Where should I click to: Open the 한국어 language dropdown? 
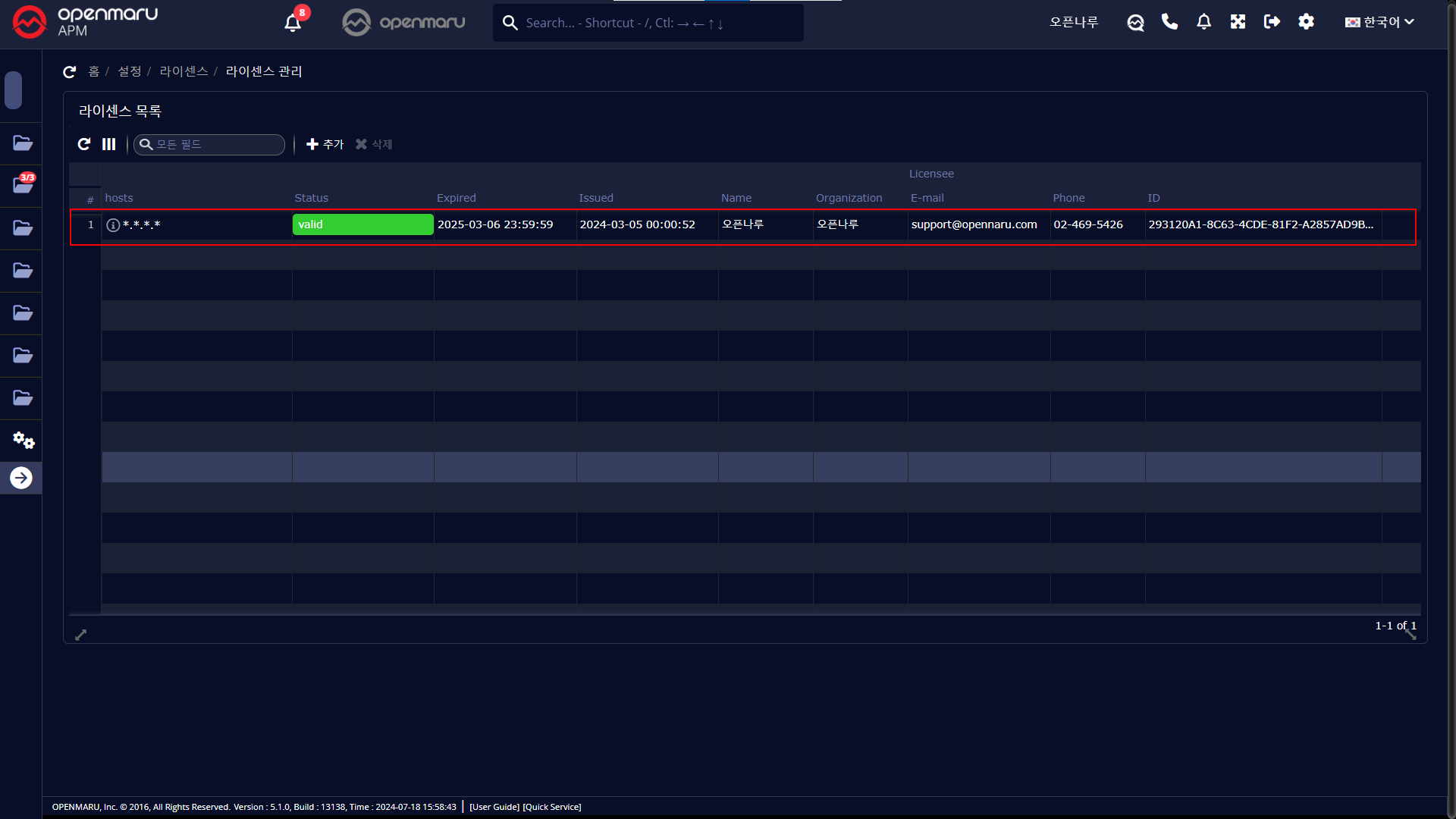click(1379, 22)
